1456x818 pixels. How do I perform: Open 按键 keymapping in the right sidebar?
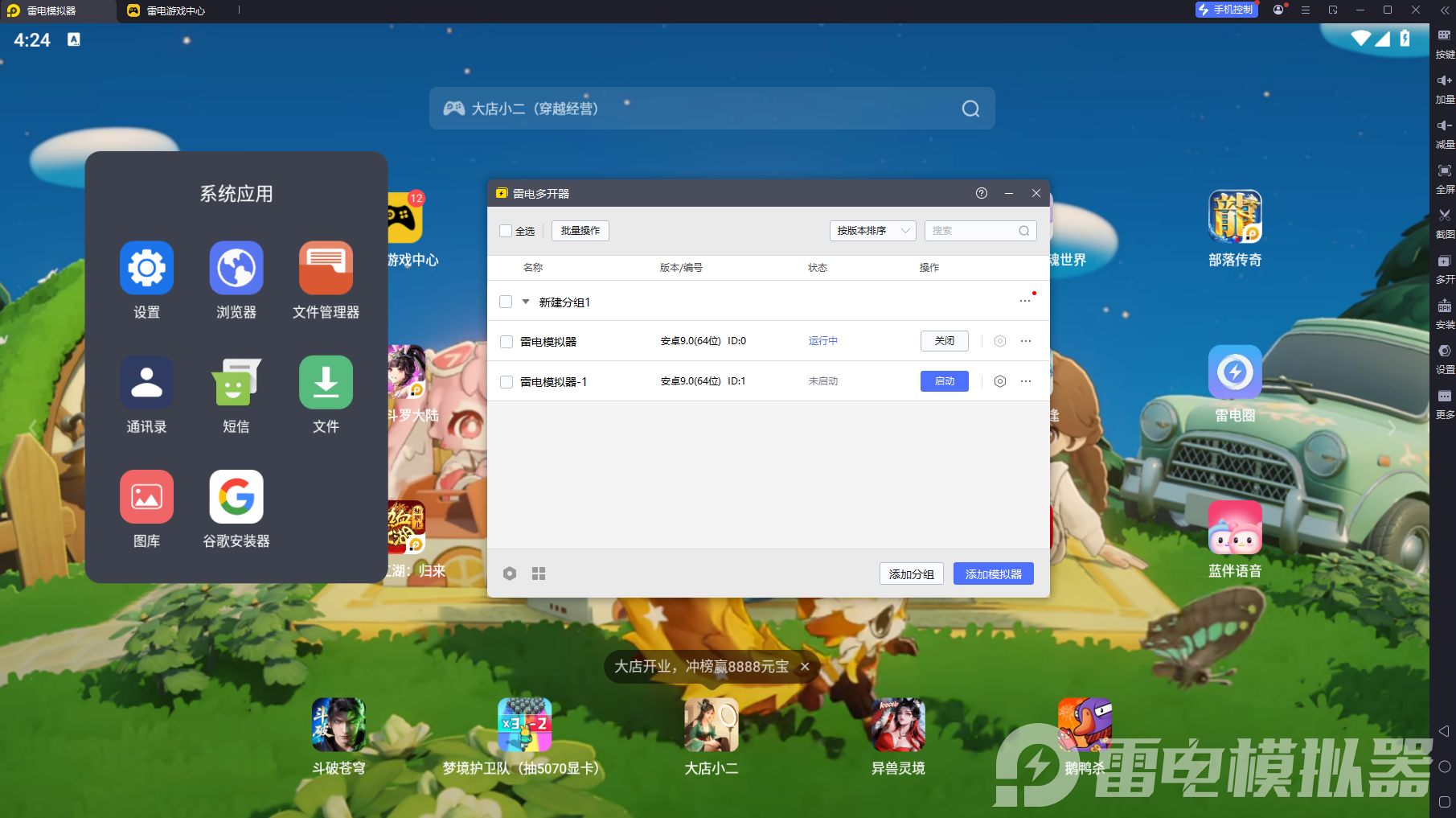pyautogui.click(x=1445, y=43)
